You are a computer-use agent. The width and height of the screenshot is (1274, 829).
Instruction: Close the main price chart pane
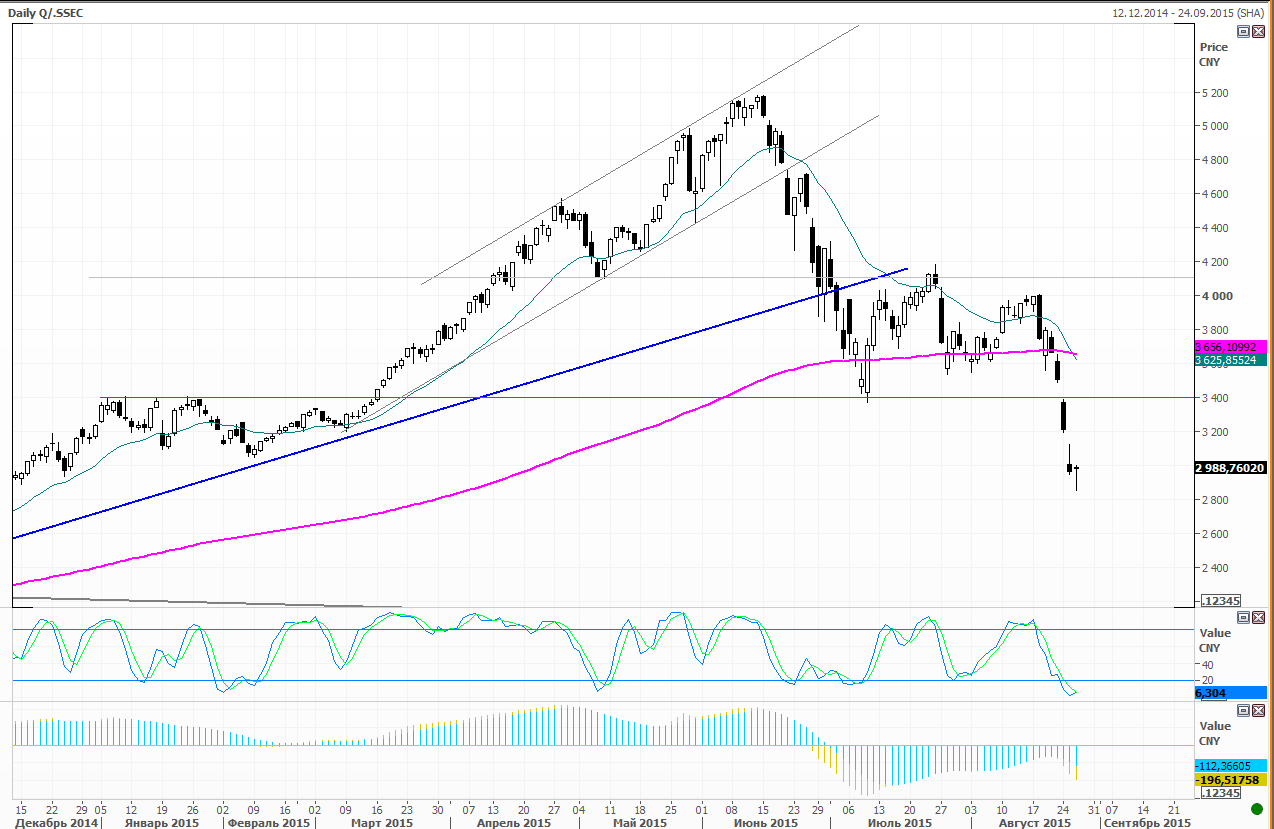1257,31
